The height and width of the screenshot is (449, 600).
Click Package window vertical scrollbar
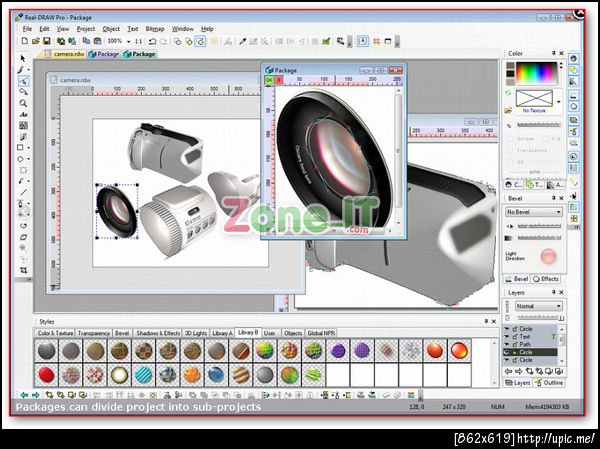coord(398,155)
